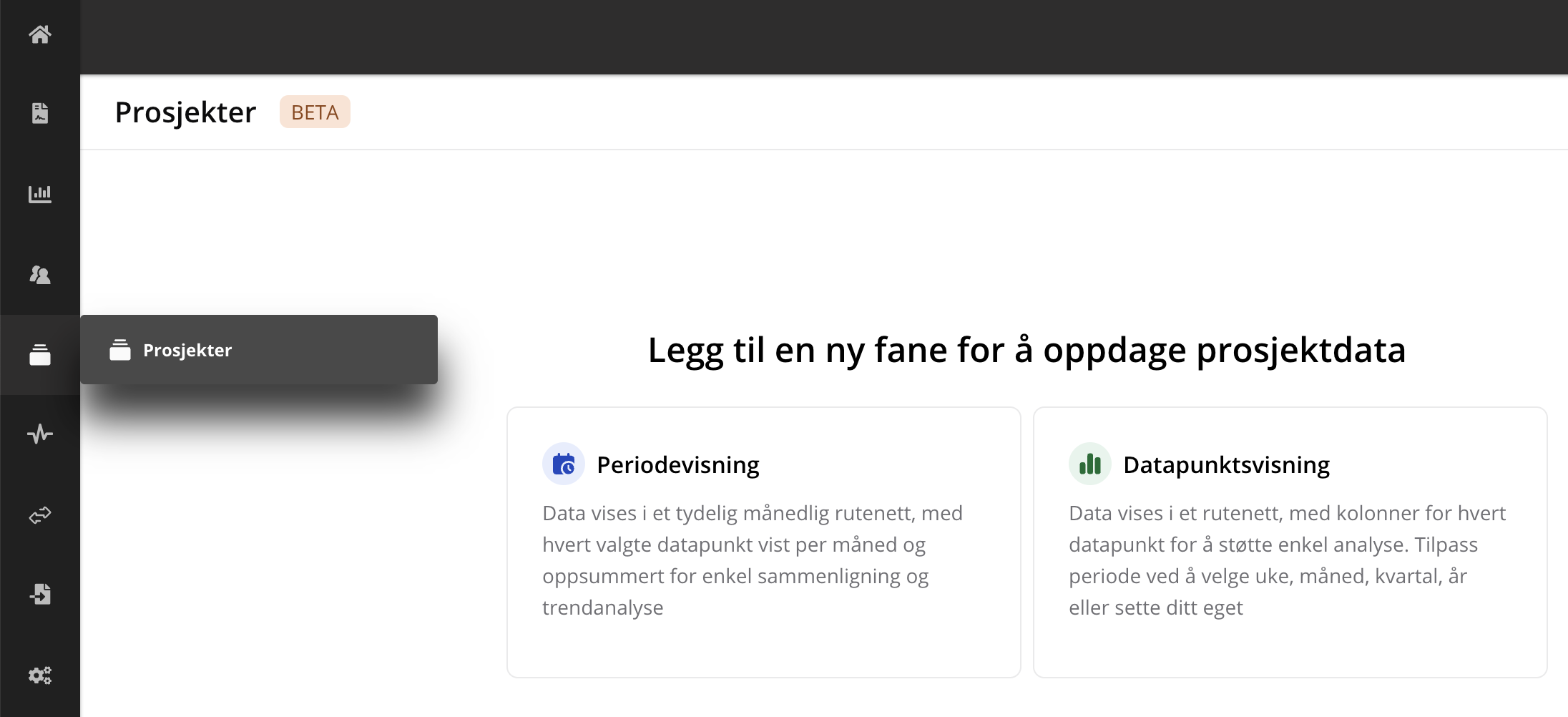Click the green bars Datapunktsvisning icon

[1090, 464]
